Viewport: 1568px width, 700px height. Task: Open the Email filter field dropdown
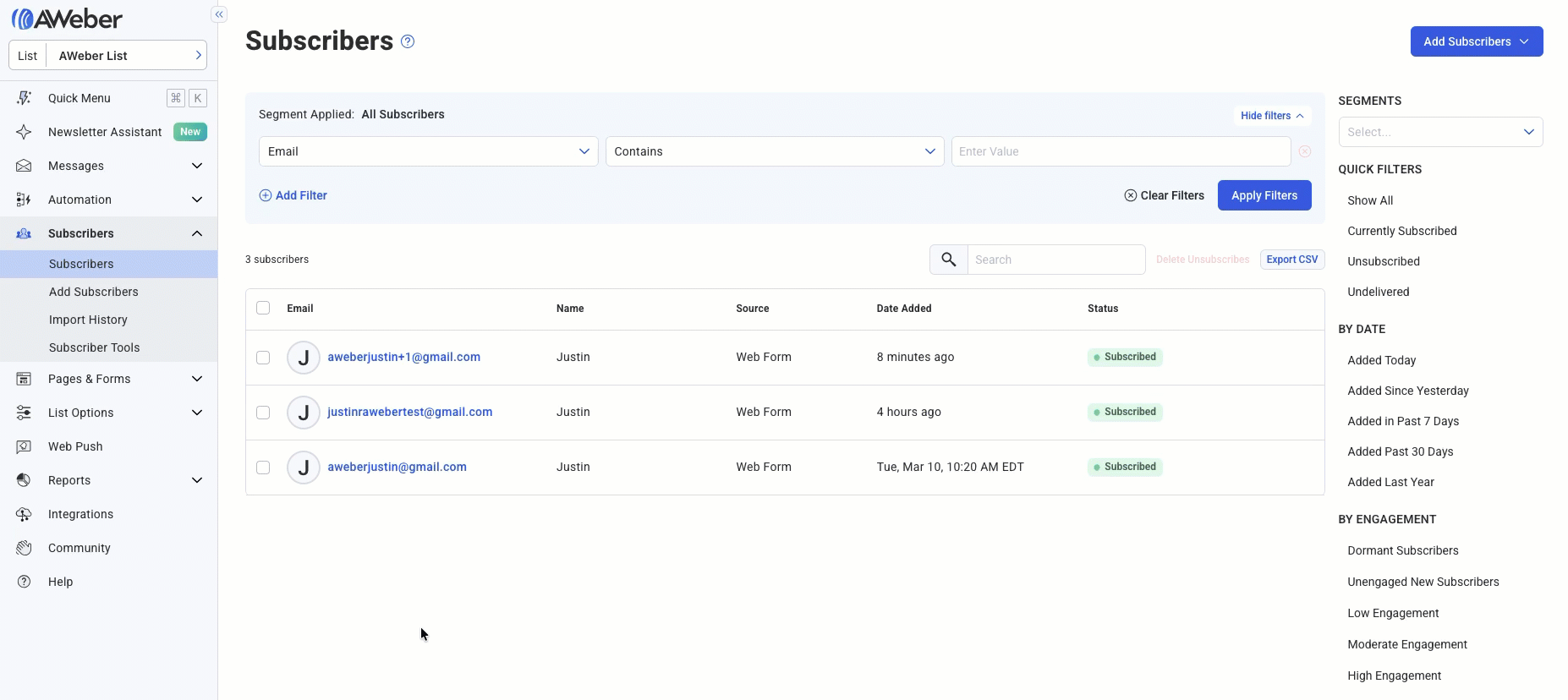tap(428, 151)
